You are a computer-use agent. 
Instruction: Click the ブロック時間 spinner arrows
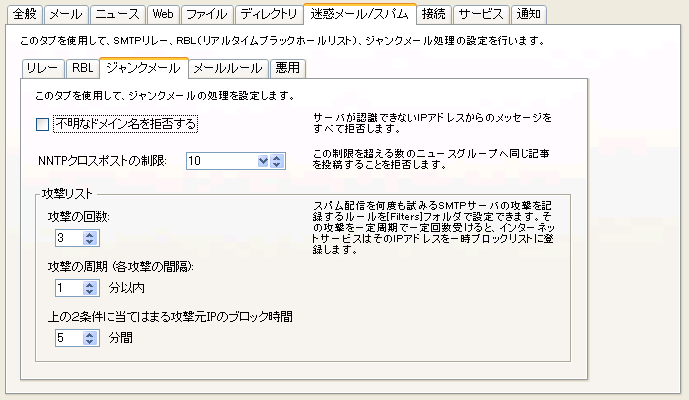pos(89,338)
